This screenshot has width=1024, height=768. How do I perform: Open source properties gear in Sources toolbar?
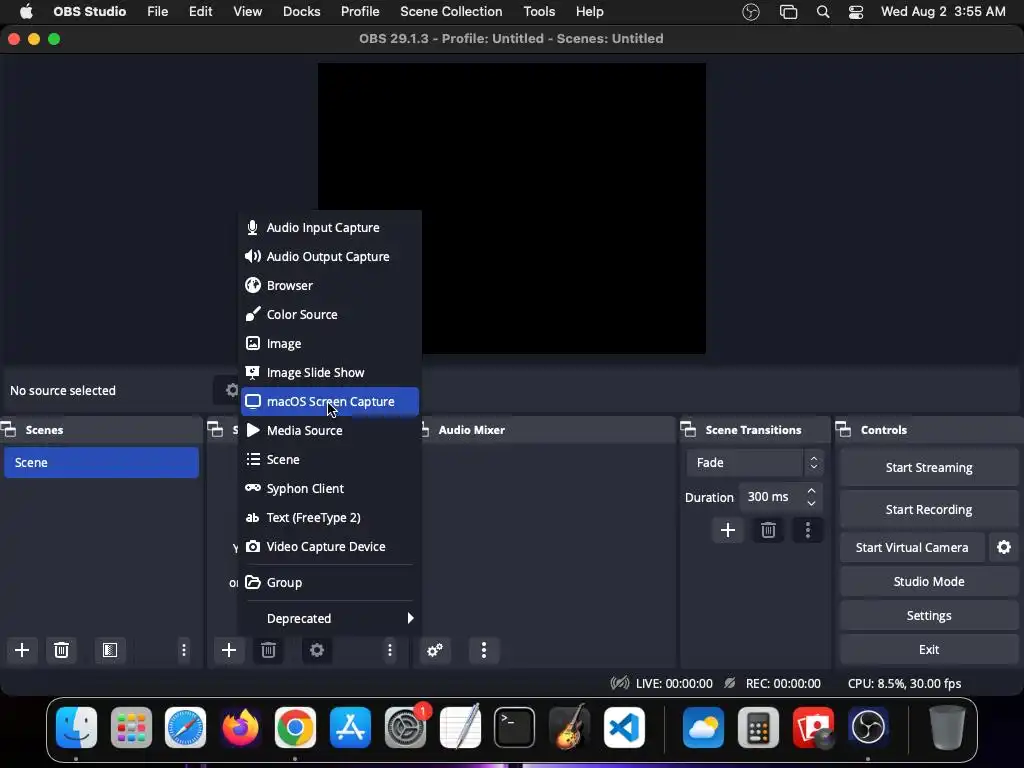pos(317,650)
